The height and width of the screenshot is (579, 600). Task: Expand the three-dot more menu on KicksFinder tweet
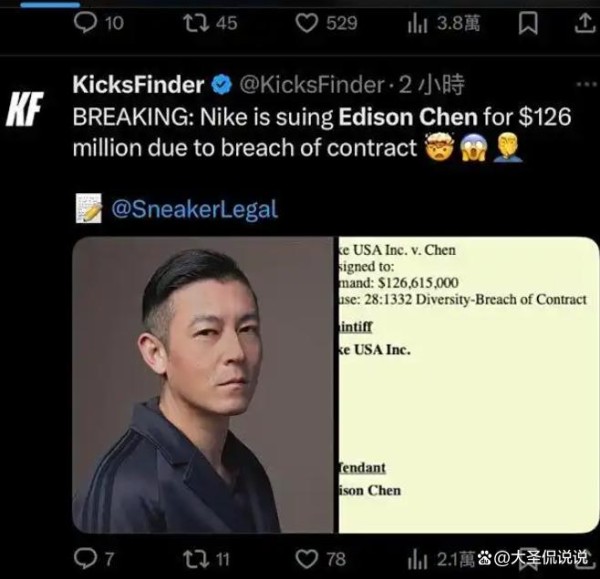click(x=586, y=84)
